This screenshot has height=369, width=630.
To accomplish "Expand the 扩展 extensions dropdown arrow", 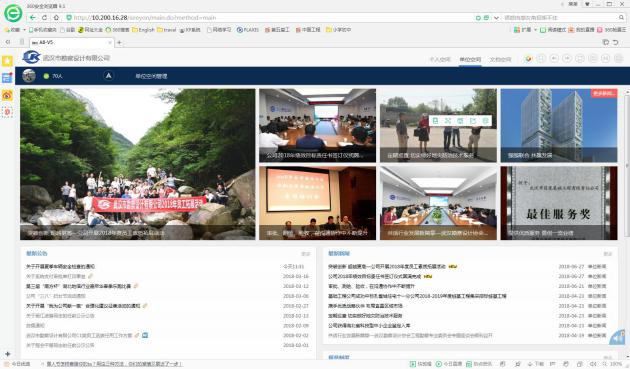I will click(535, 30).
